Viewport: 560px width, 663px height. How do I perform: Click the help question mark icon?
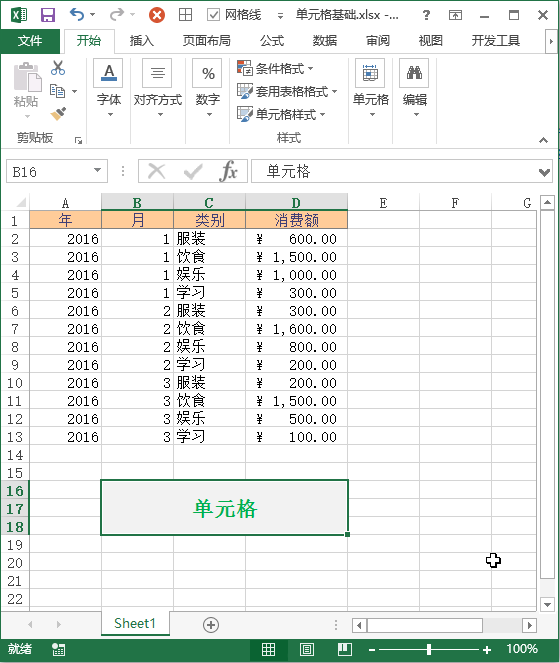coord(426,15)
